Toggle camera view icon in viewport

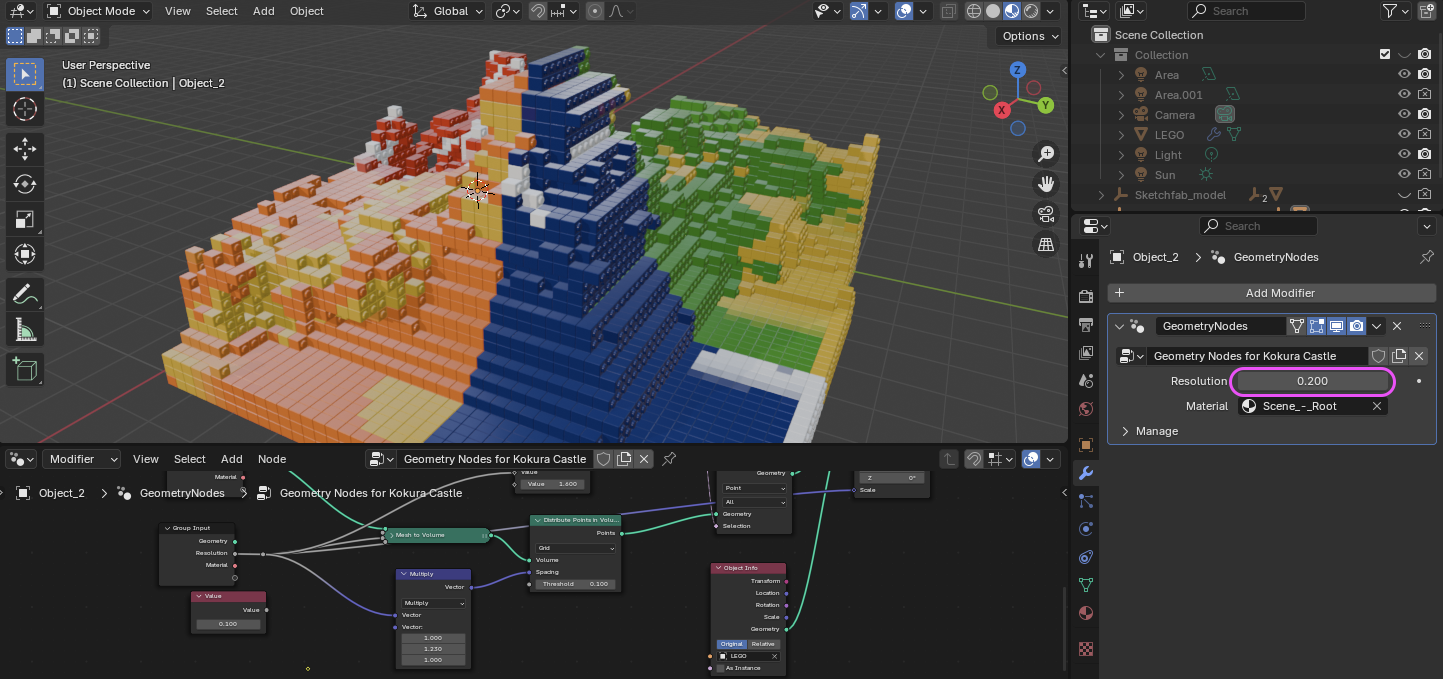[x=1046, y=214]
